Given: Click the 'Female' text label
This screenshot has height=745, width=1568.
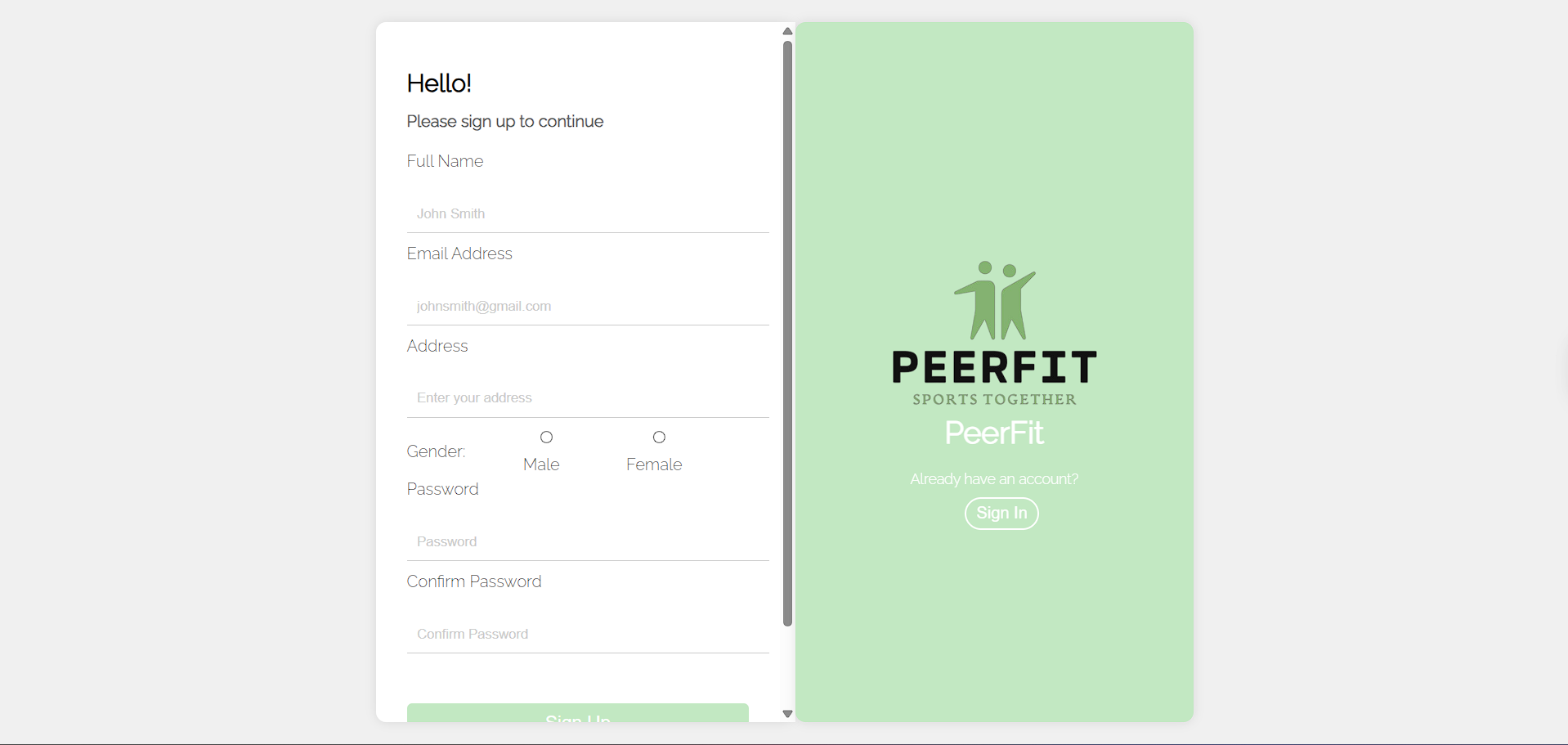Looking at the screenshot, I should 654,465.
